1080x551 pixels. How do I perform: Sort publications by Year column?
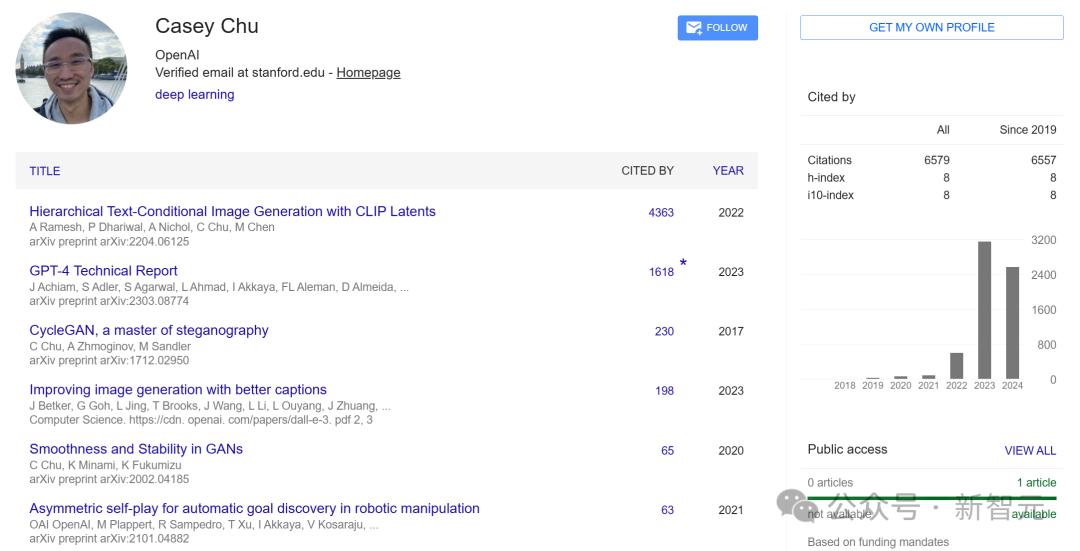point(728,171)
